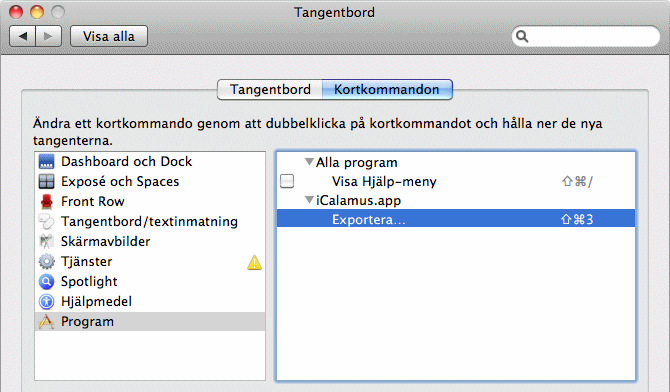The width and height of the screenshot is (670, 392).
Task: Select Dashboard och Dock in the list
Action: coord(150,162)
